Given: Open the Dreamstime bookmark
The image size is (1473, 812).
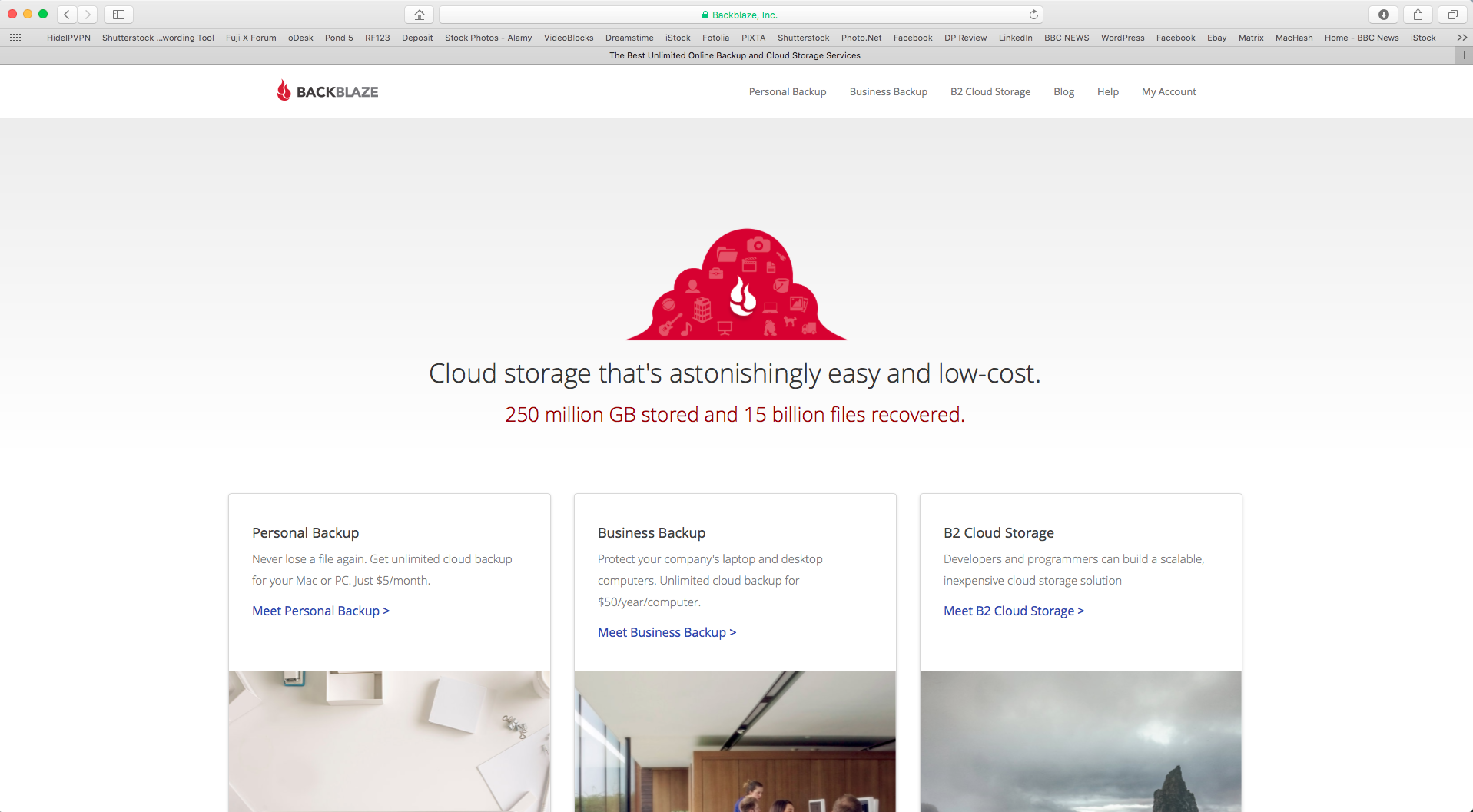Looking at the screenshot, I should click(629, 38).
